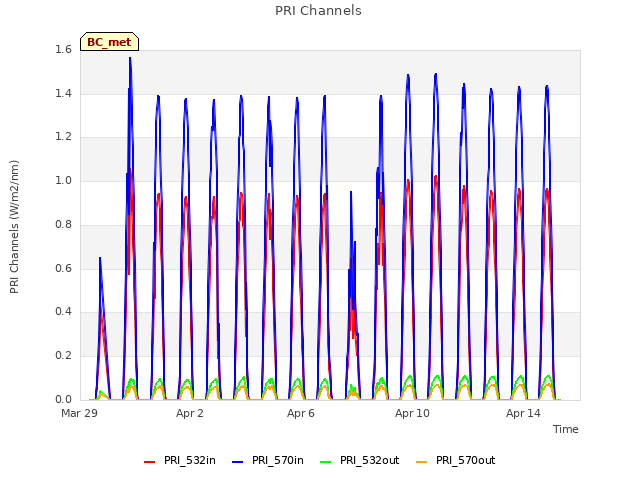Click the Time x-axis label
The image size is (640, 480).
[x=565, y=429]
